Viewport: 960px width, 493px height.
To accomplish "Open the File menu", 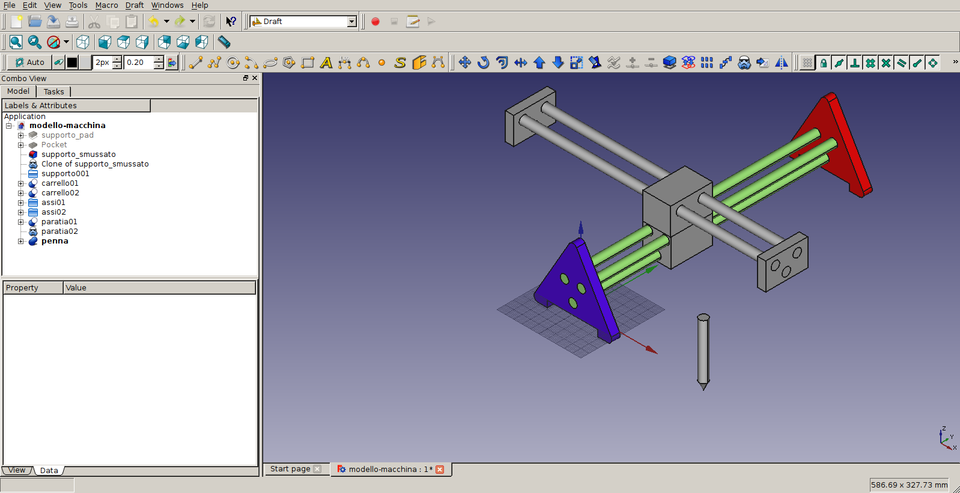I will tap(9, 5).
